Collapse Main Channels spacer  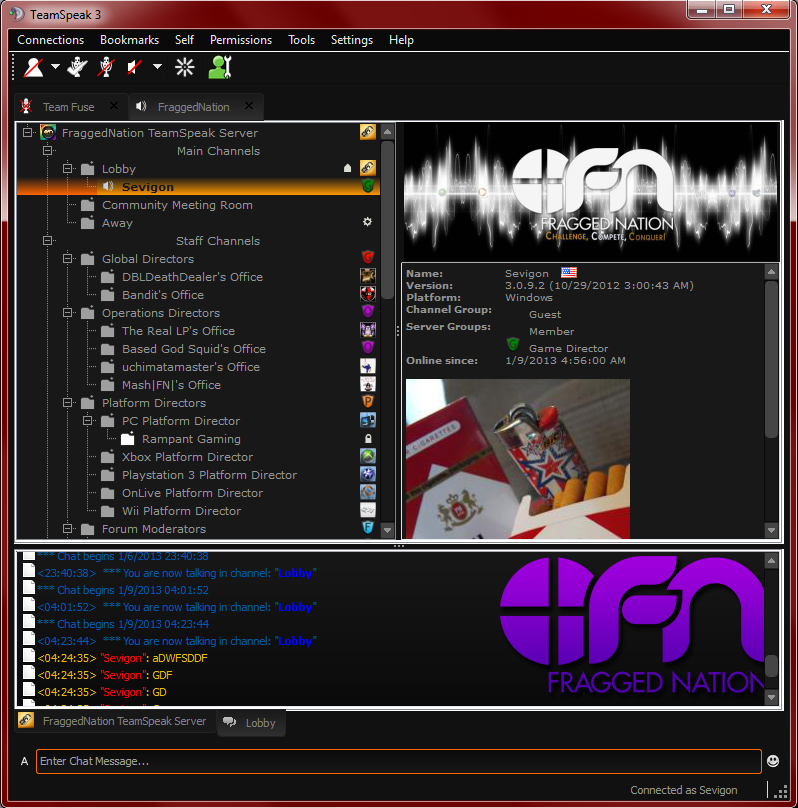(47, 150)
